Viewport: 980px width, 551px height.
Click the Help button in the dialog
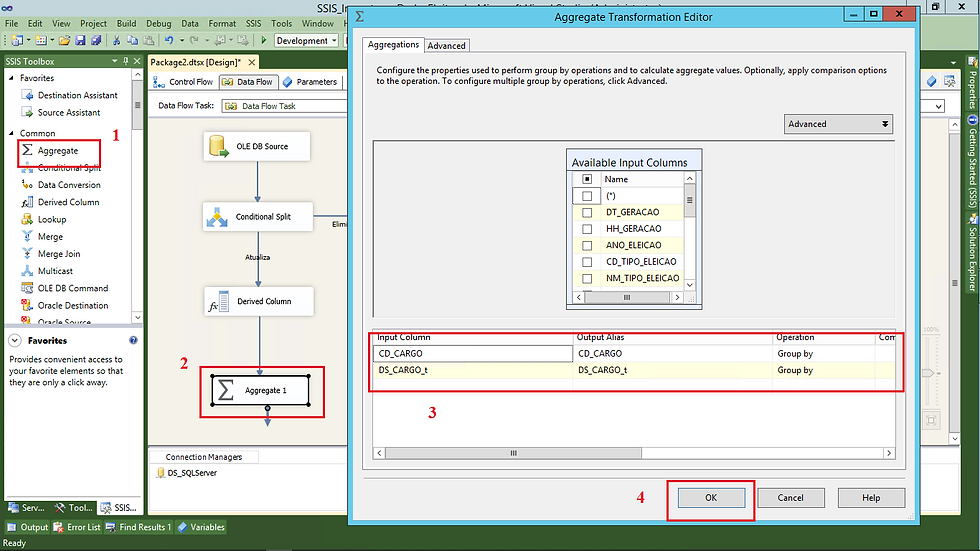tap(871, 498)
